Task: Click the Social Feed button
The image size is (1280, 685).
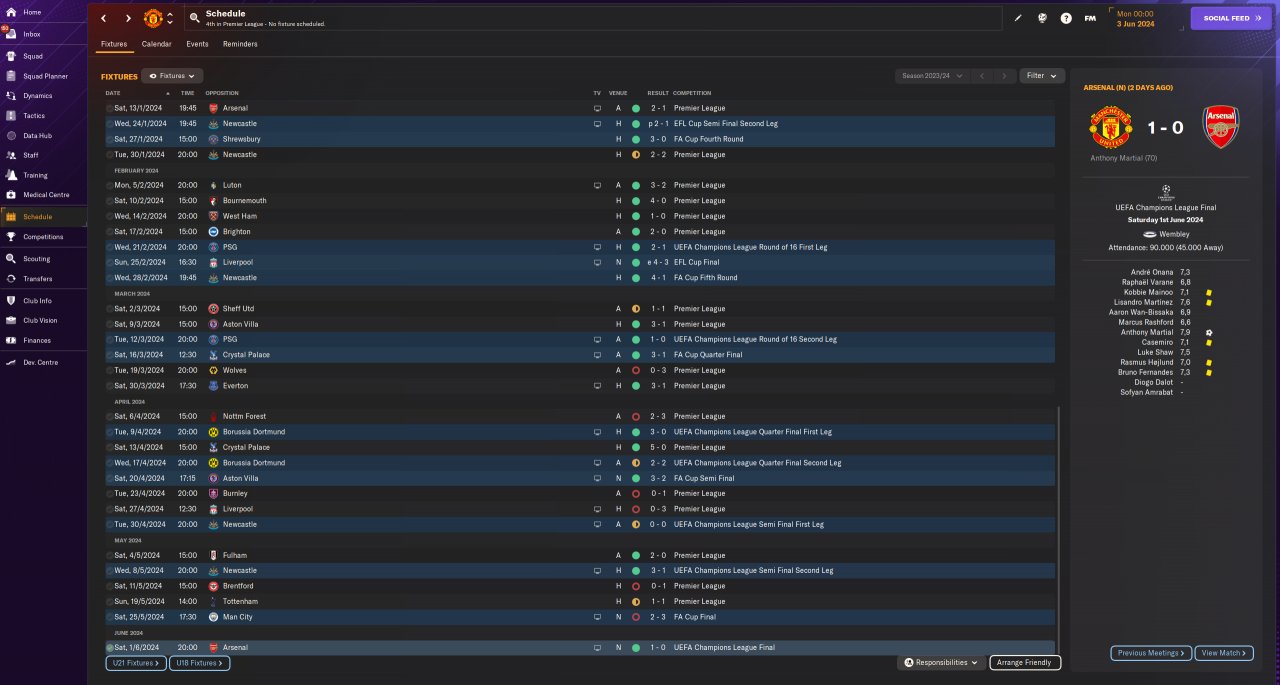Action: pos(1231,18)
